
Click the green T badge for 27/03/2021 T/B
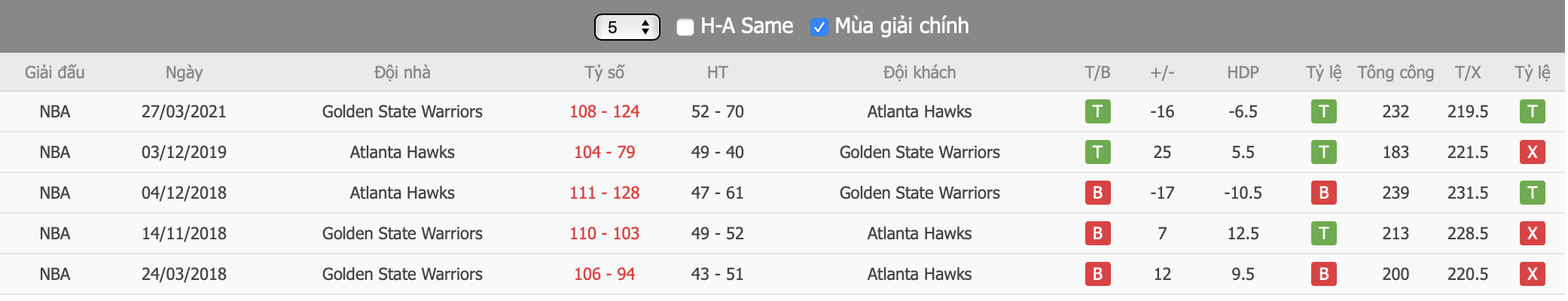[1097, 111]
